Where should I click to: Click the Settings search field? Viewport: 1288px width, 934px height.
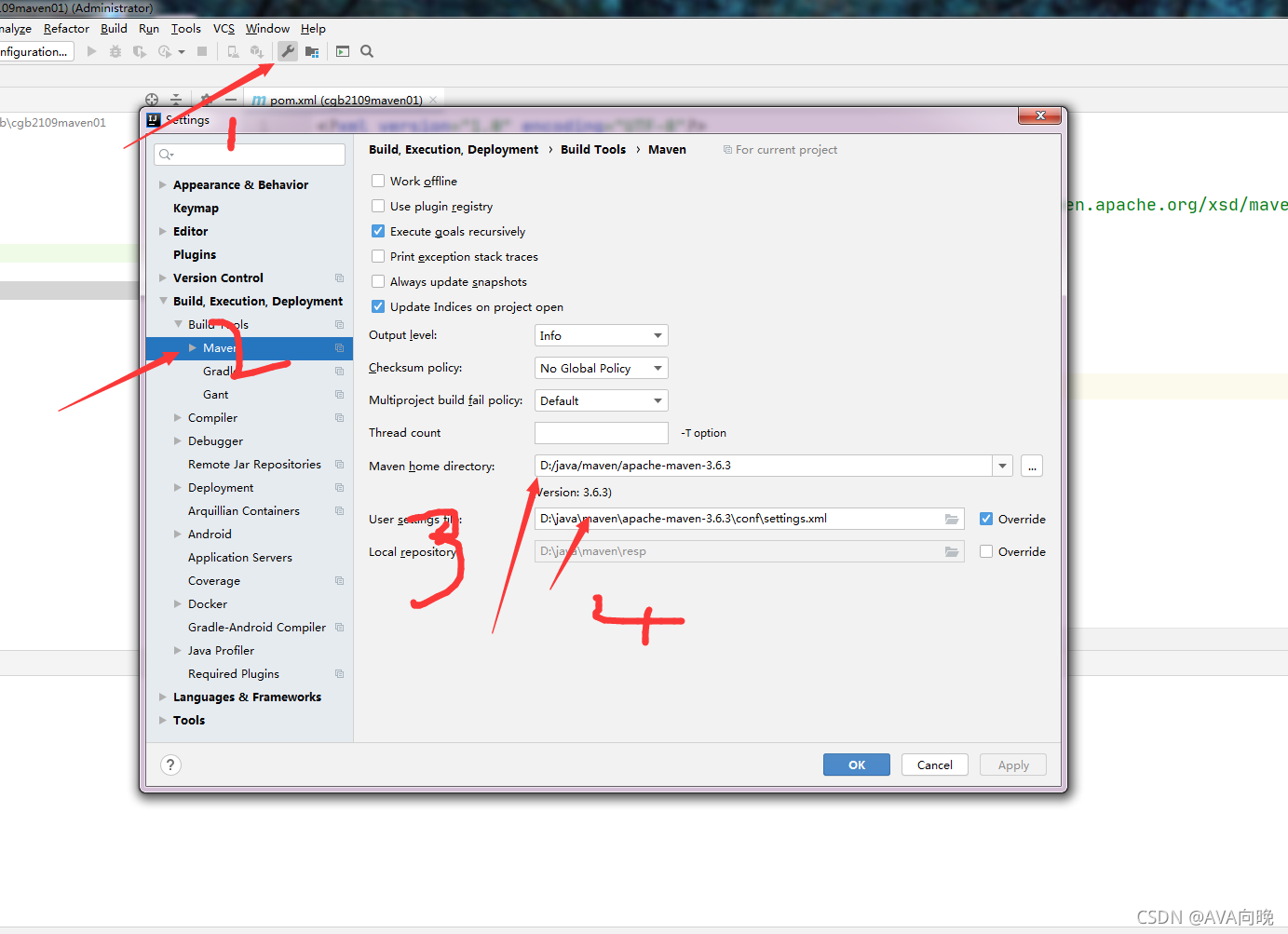250,155
